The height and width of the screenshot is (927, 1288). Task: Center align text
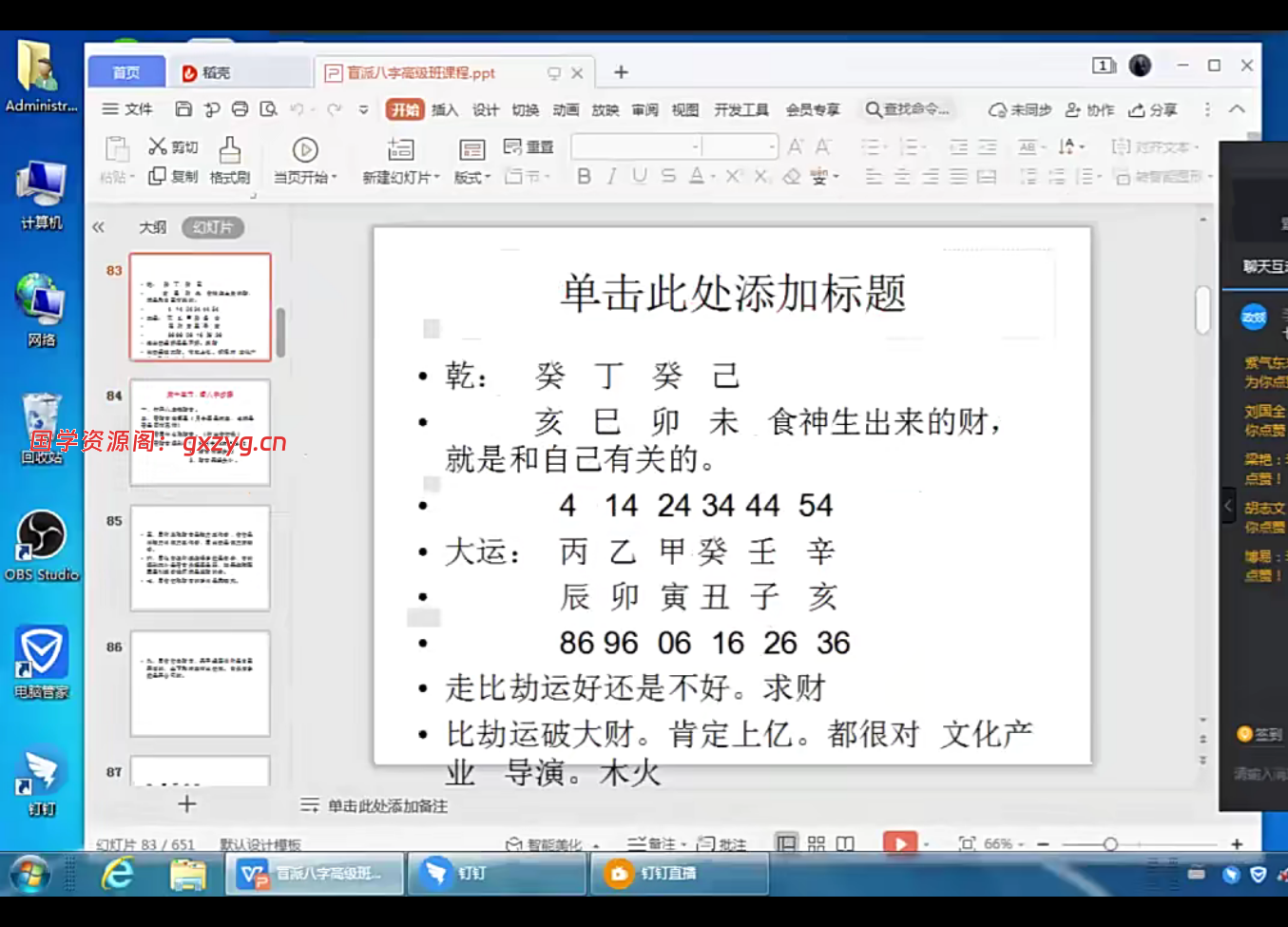pyautogui.click(x=902, y=177)
